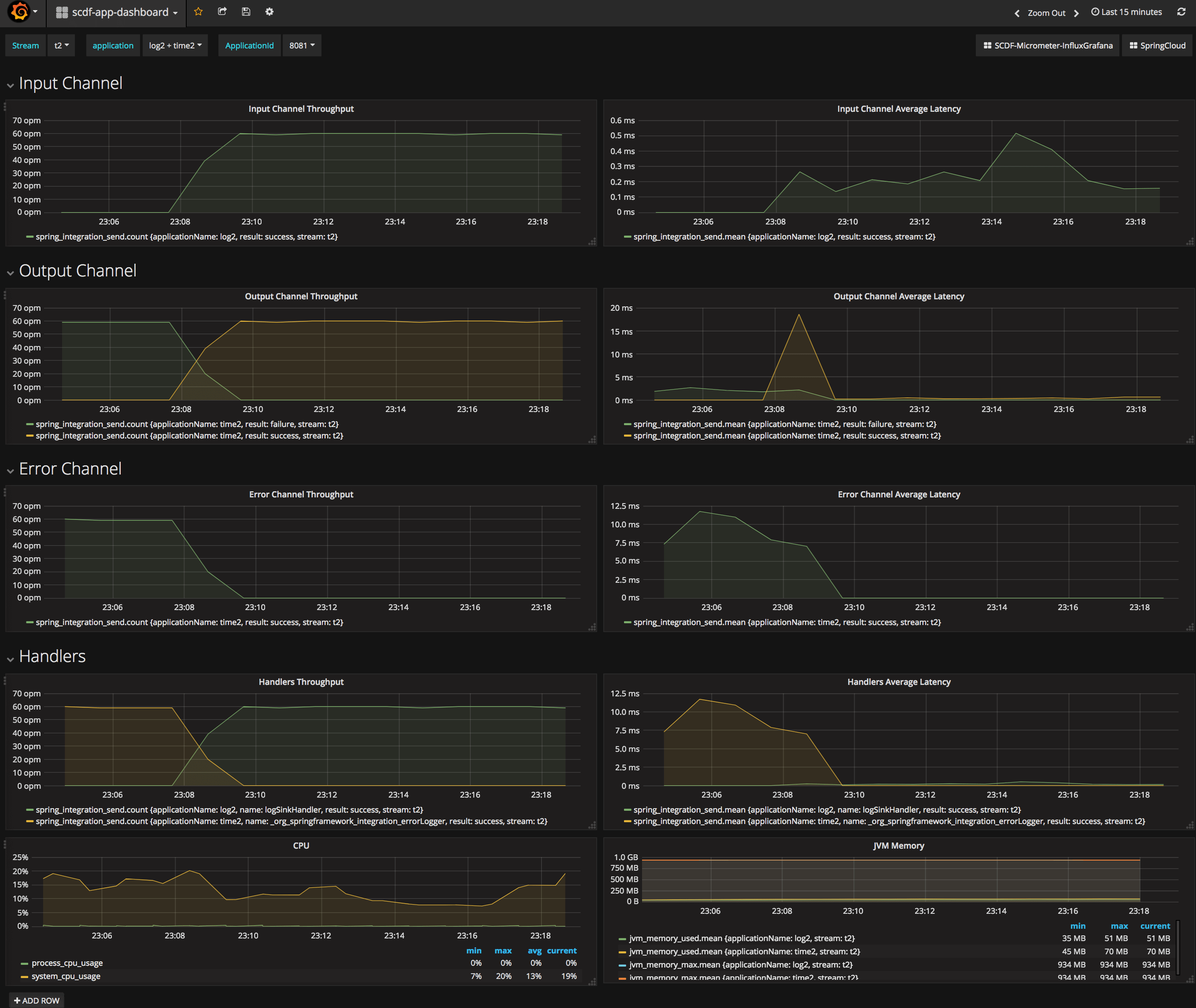This screenshot has width=1196, height=1008.
Task: Shift time range forward with right arrow
Action: pos(1076,13)
